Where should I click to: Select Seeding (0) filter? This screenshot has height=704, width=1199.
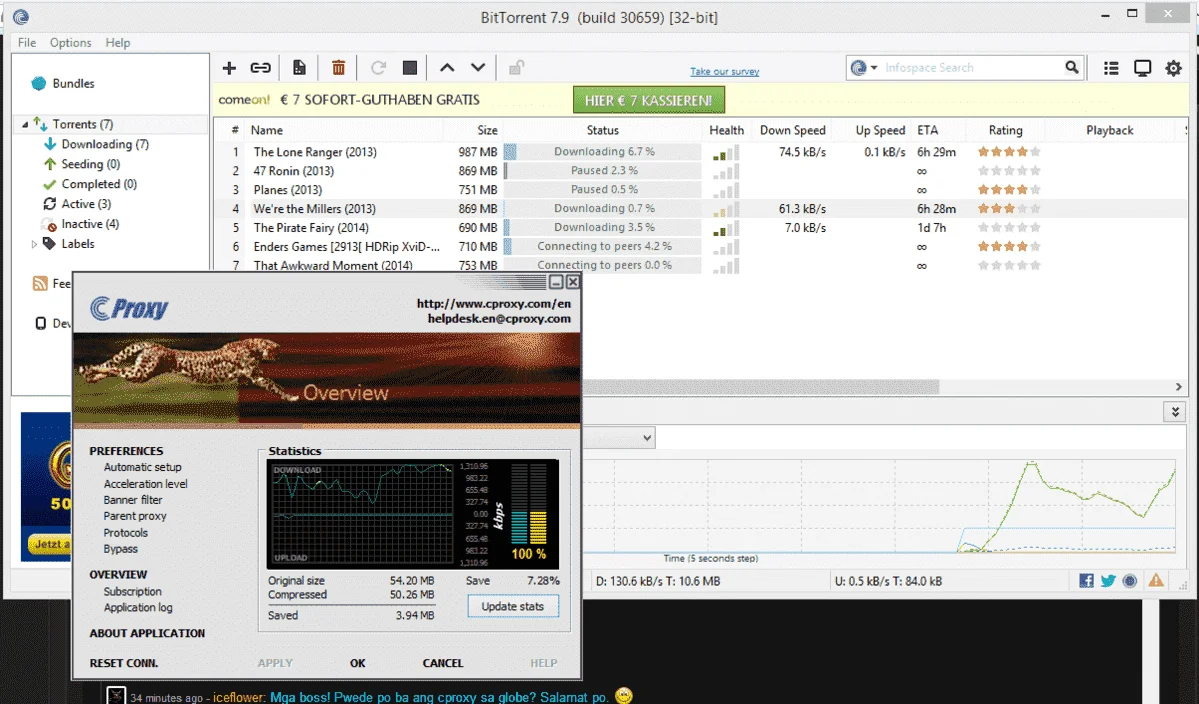[x=90, y=164]
